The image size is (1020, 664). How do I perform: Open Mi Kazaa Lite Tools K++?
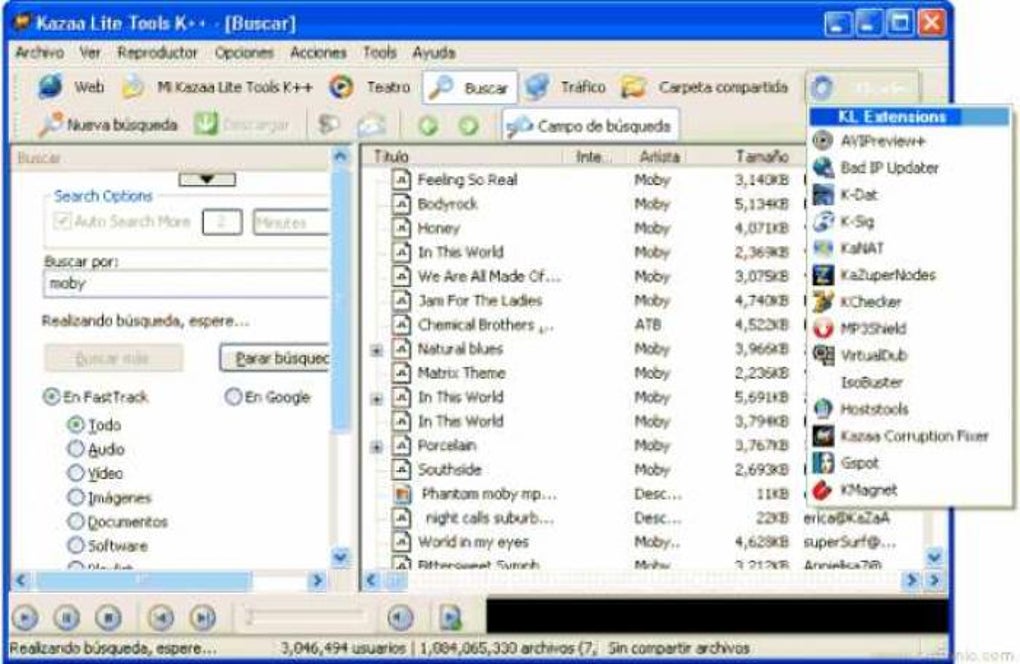click(x=218, y=86)
